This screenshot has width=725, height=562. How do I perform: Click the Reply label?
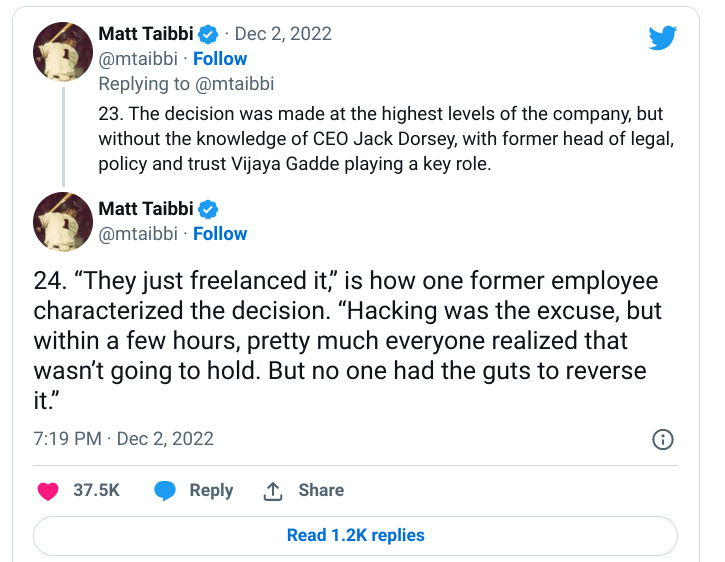(211, 490)
